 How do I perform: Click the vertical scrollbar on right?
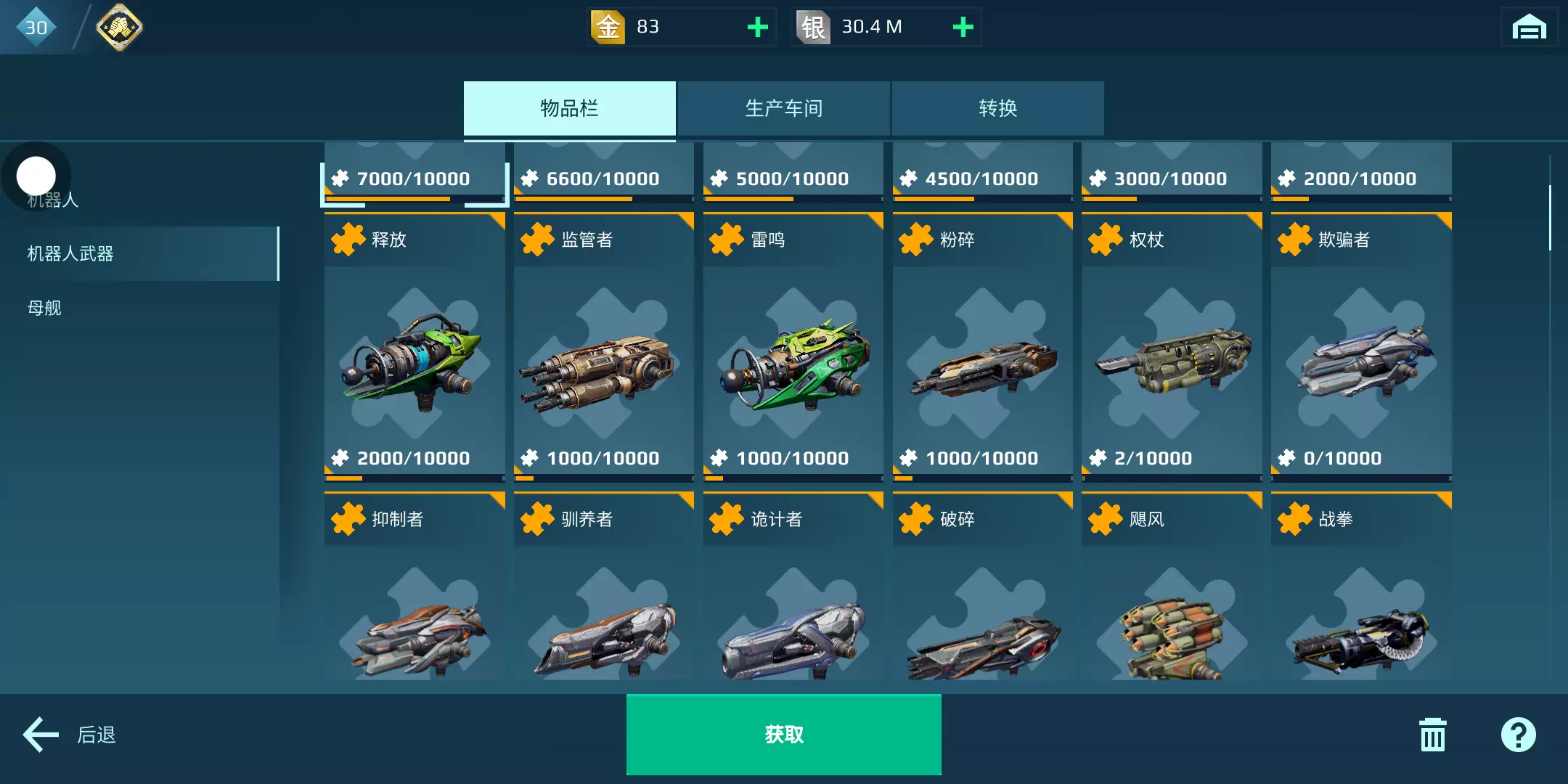(x=1550, y=218)
